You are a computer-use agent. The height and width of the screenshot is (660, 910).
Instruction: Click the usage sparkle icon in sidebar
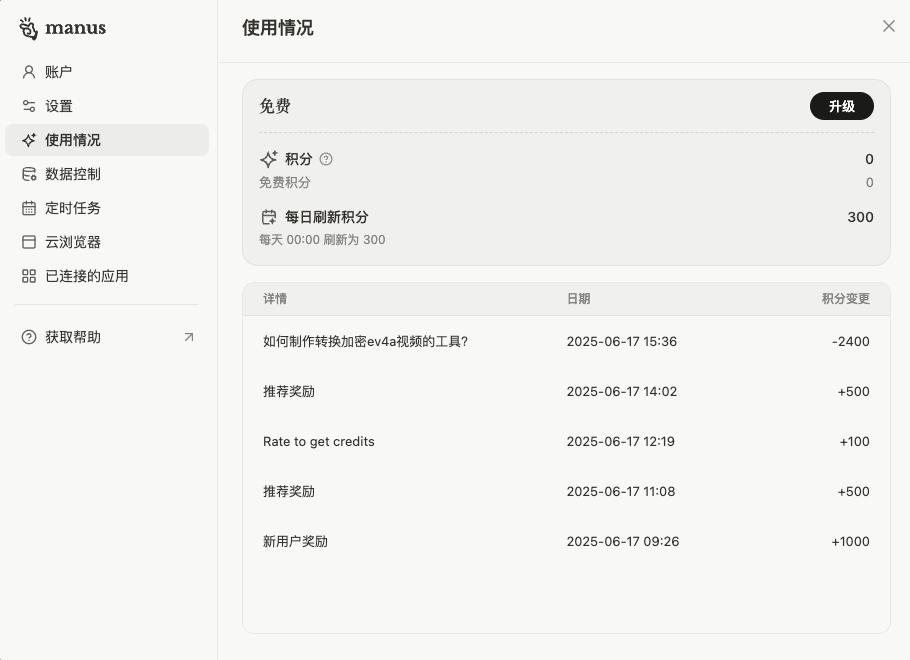pyautogui.click(x=28, y=140)
